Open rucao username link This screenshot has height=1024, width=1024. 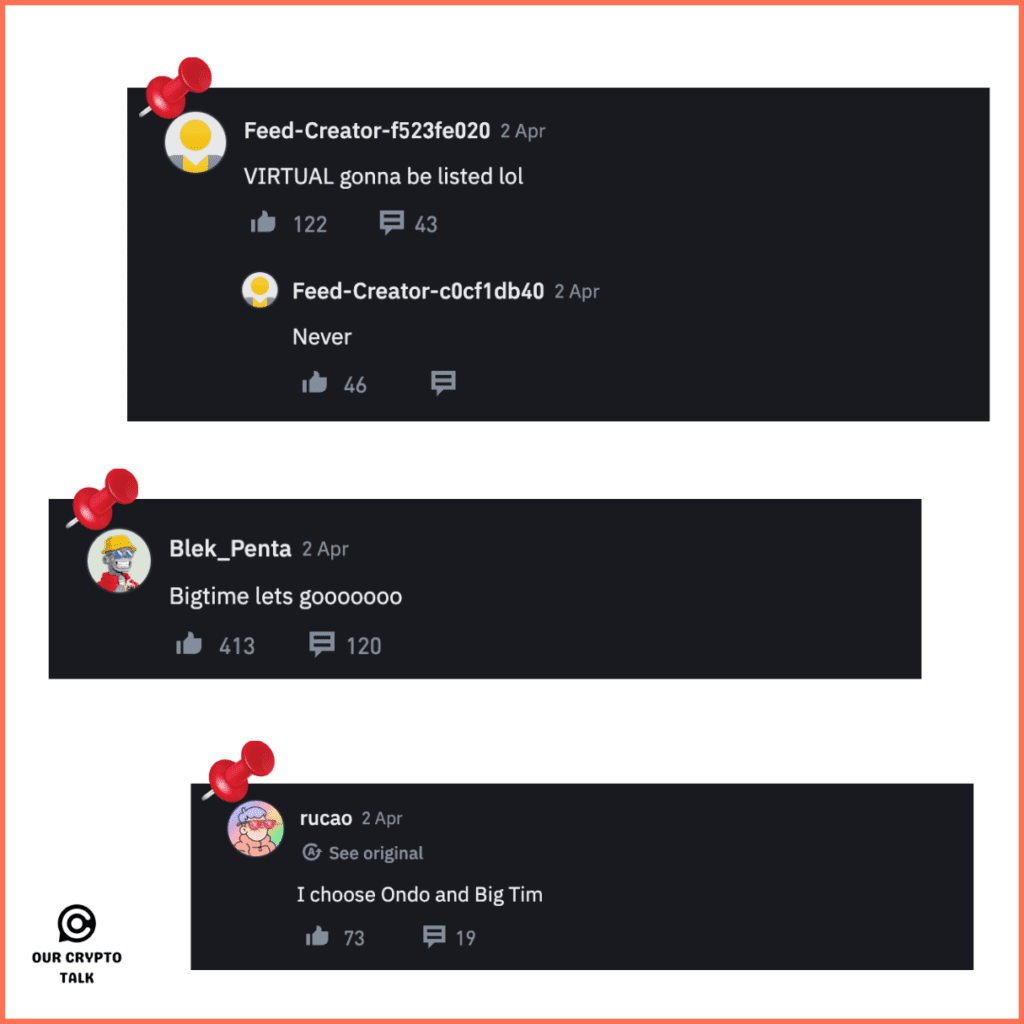[326, 818]
